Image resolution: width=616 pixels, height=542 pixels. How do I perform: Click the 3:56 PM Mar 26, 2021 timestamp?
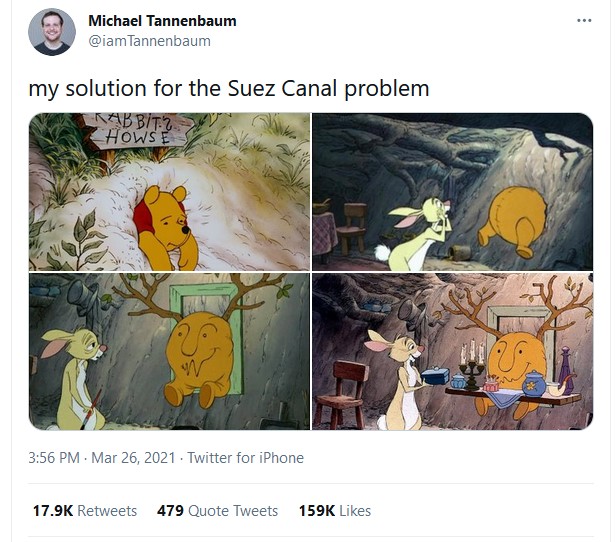coord(102,458)
